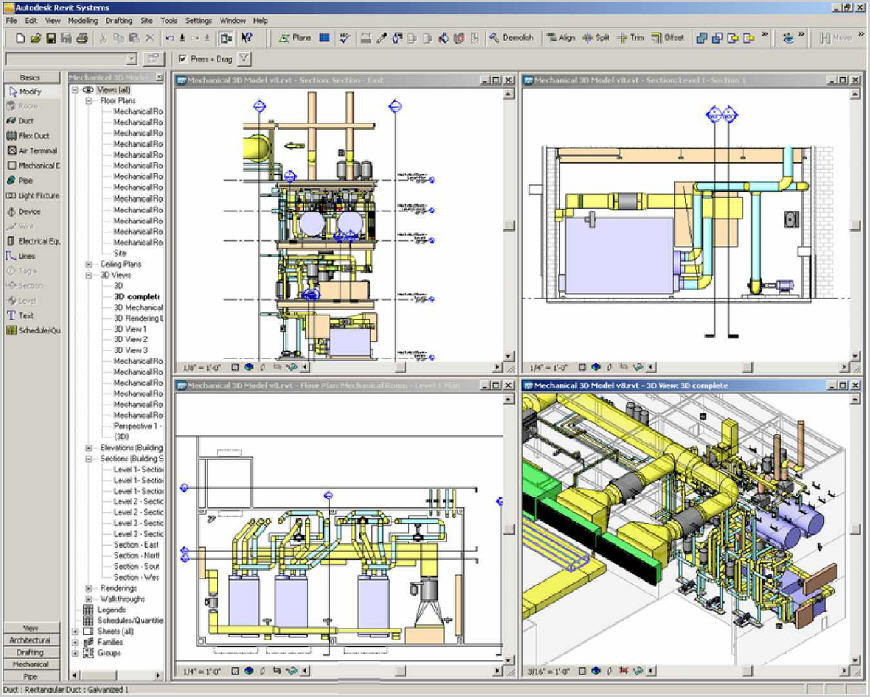The image size is (870, 697).
Task: Click the New file icon in toolbar
Action: [x=21, y=38]
